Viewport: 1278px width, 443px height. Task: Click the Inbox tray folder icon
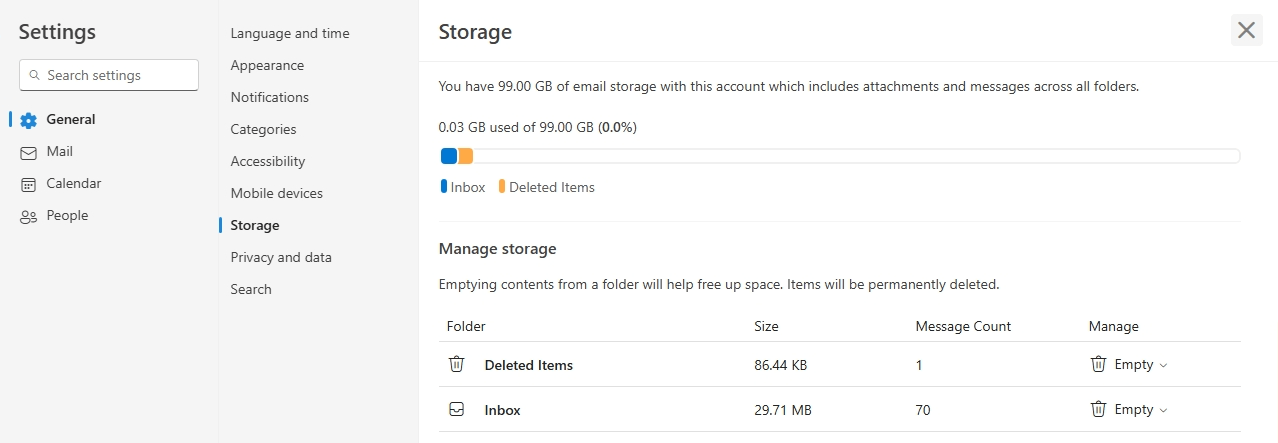click(456, 410)
